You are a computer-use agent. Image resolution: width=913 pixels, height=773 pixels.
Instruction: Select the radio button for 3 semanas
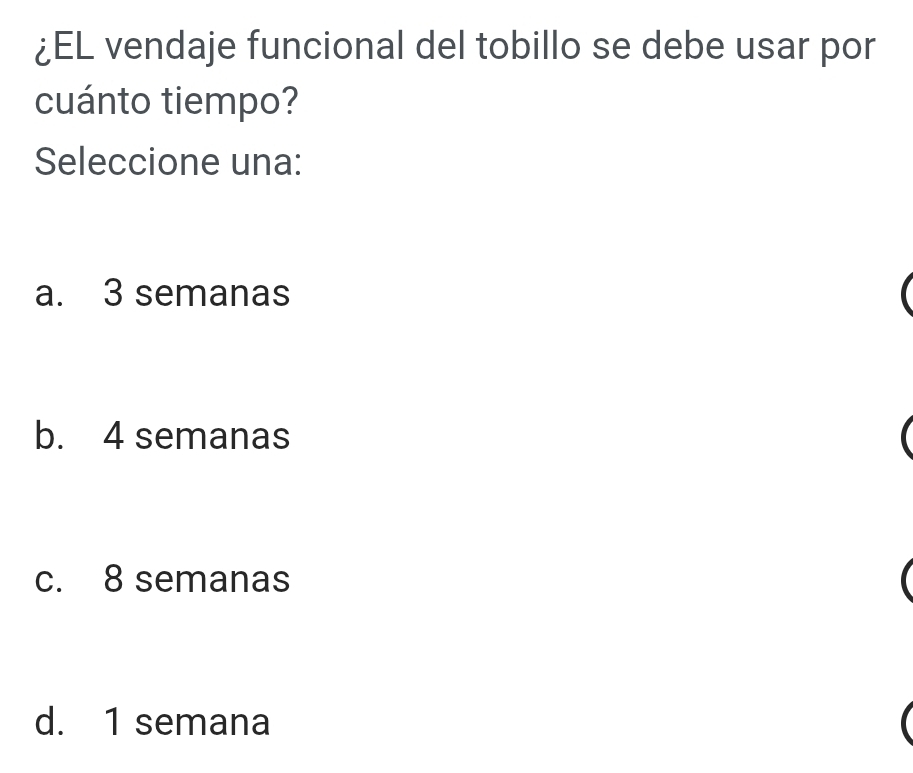pyautogui.click(x=907, y=294)
